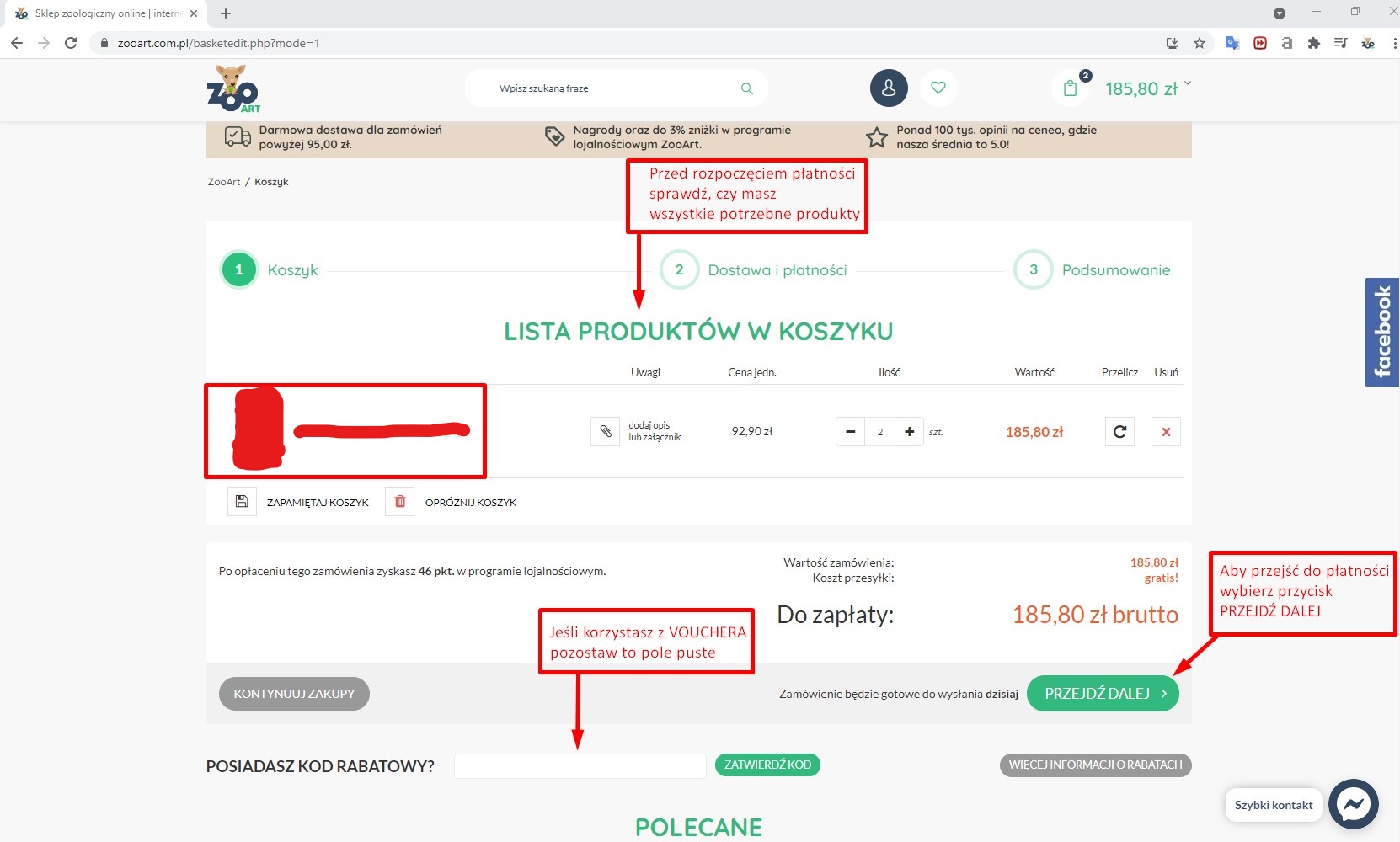The image size is (1400, 842).
Task: Click the trash icon to empty the cart
Action: [x=400, y=502]
